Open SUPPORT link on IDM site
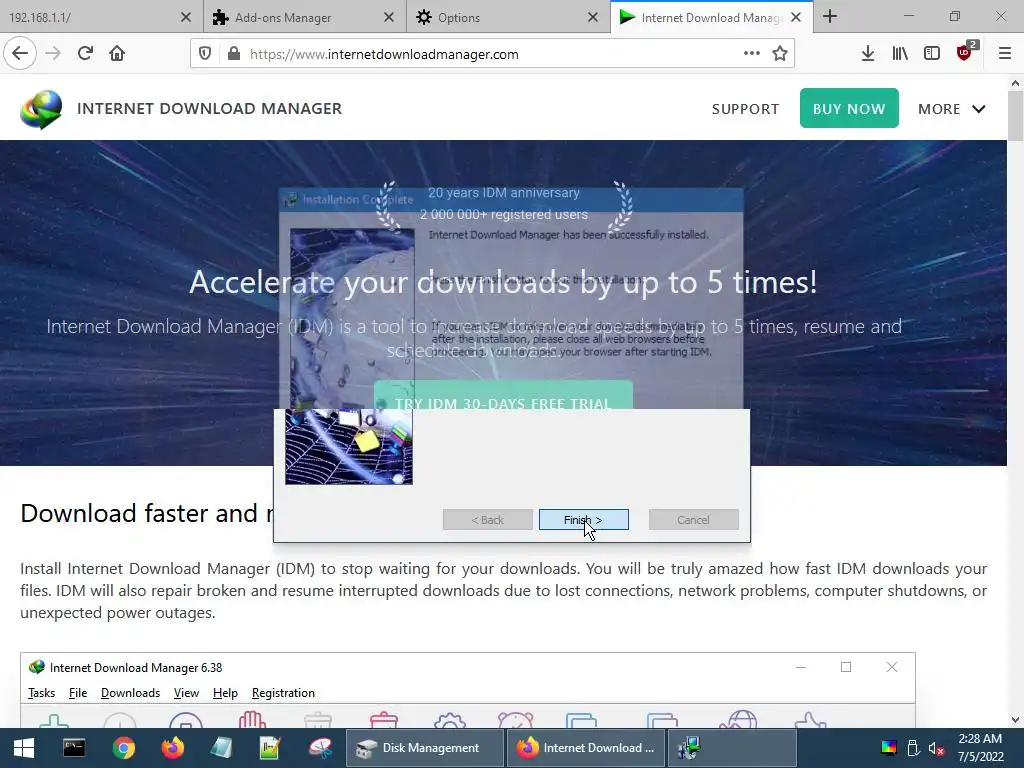Image resolution: width=1024 pixels, height=768 pixels. [x=745, y=109]
